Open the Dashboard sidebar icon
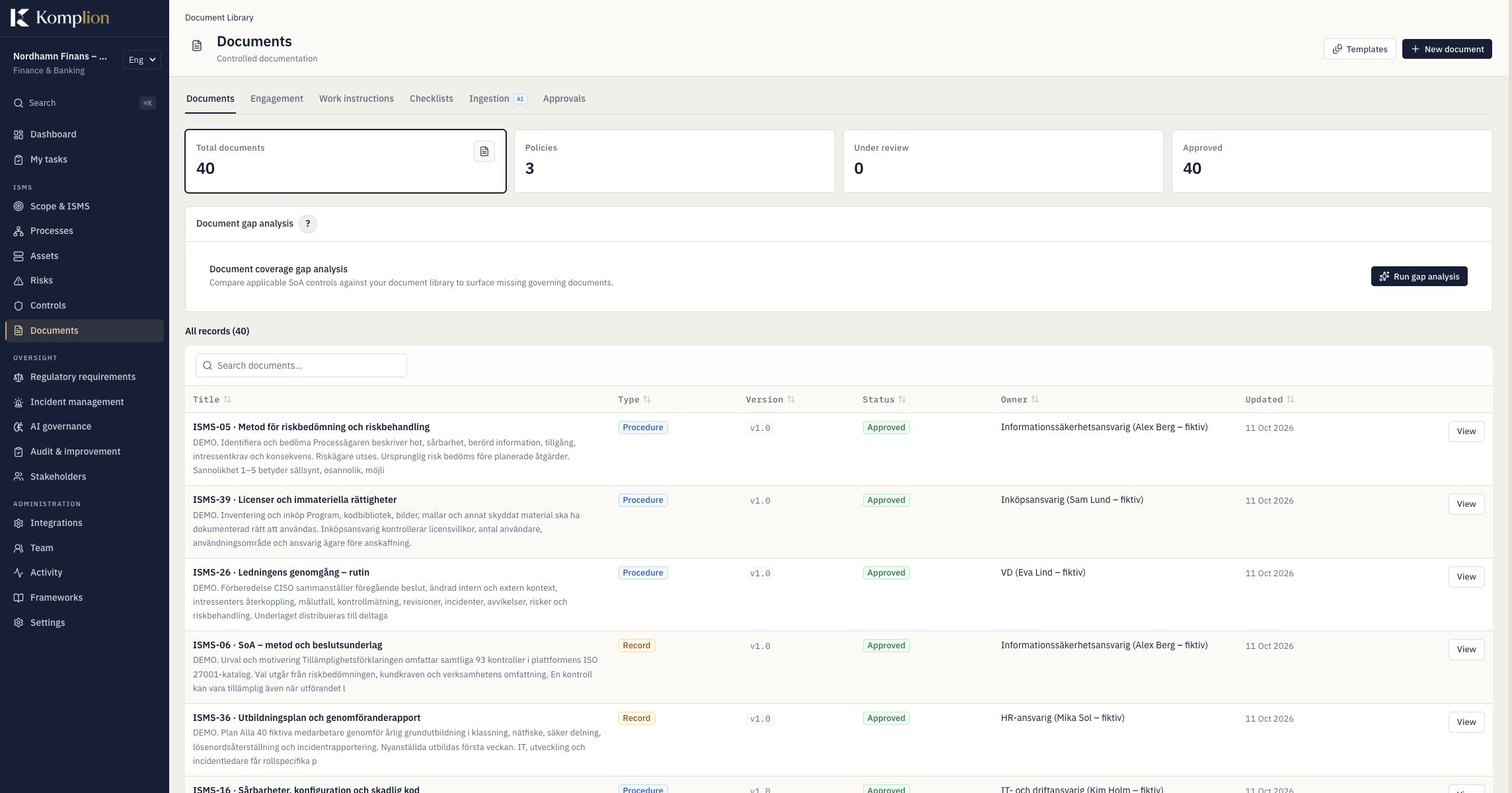Viewport: 1512px width, 793px height. (x=19, y=135)
